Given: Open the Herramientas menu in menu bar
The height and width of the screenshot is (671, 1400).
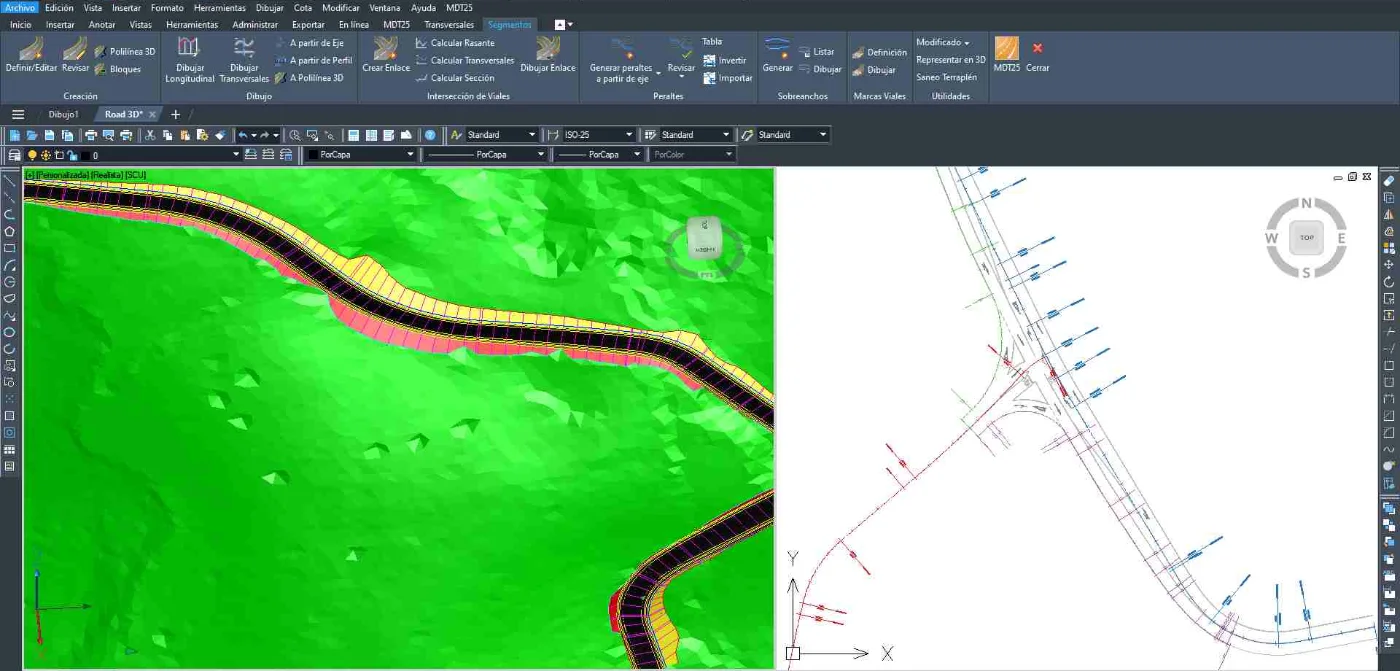Looking at the screenshot, I should click(x=220, y=7).
